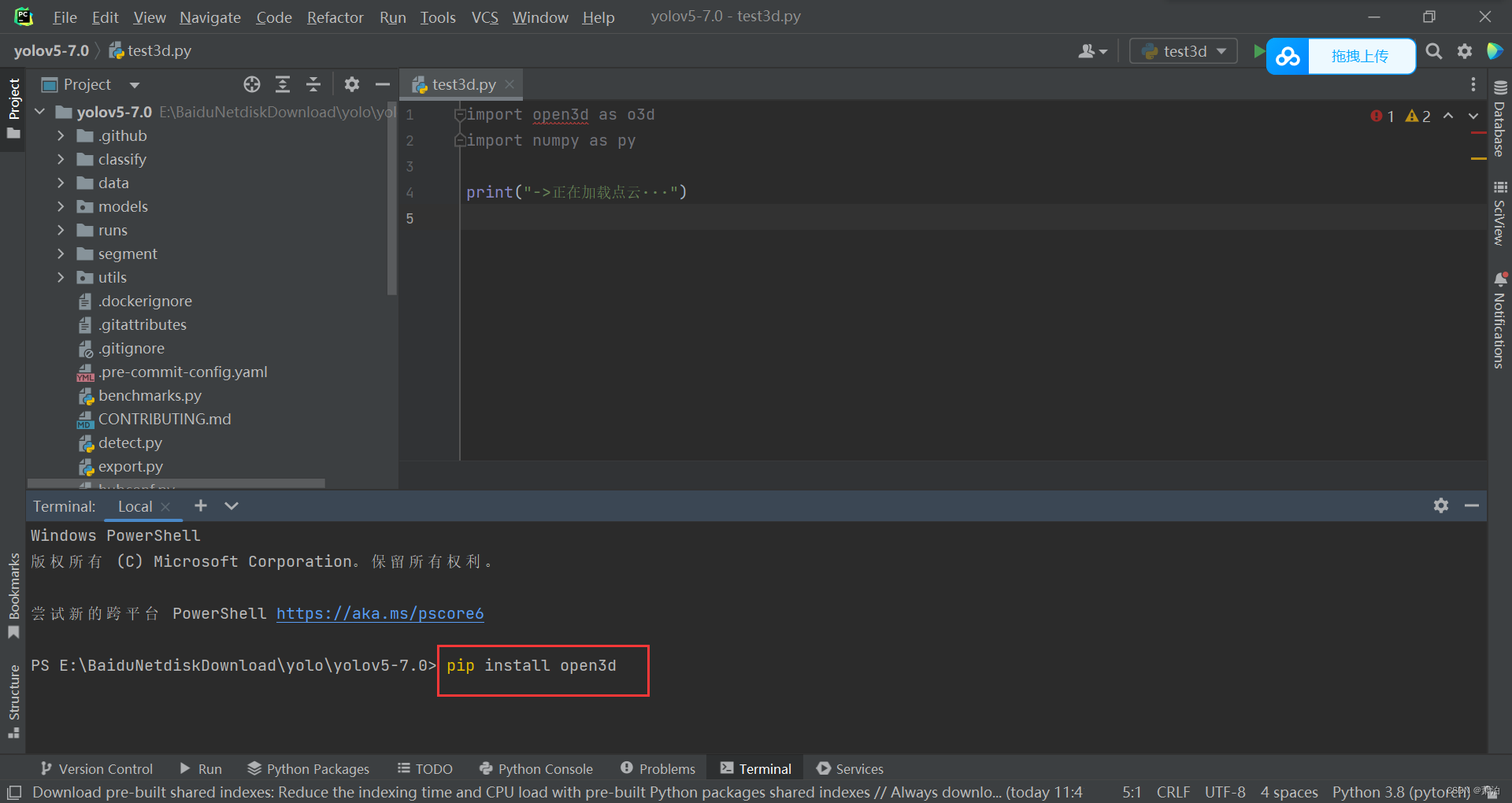Expand the models folder
The image size is (1512, 803).
click(x=61, y=206)
